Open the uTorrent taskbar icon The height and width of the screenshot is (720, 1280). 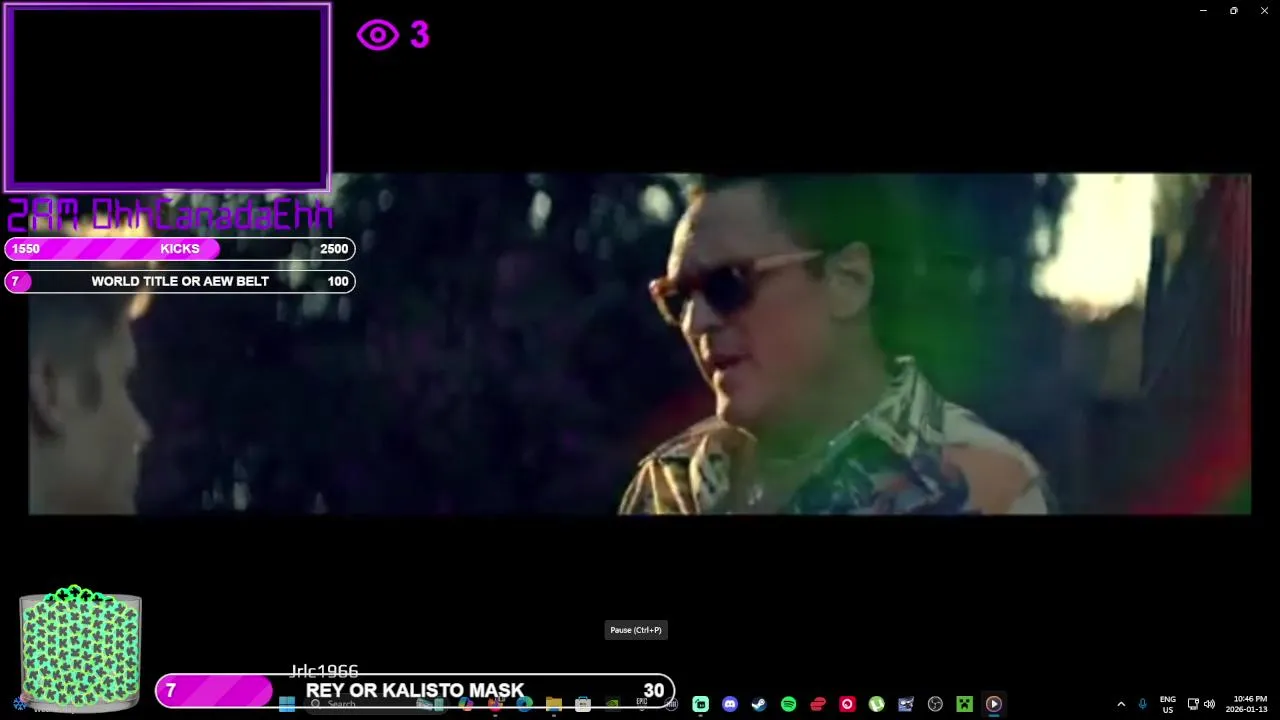pyautogui.click(x=876, y=704)
